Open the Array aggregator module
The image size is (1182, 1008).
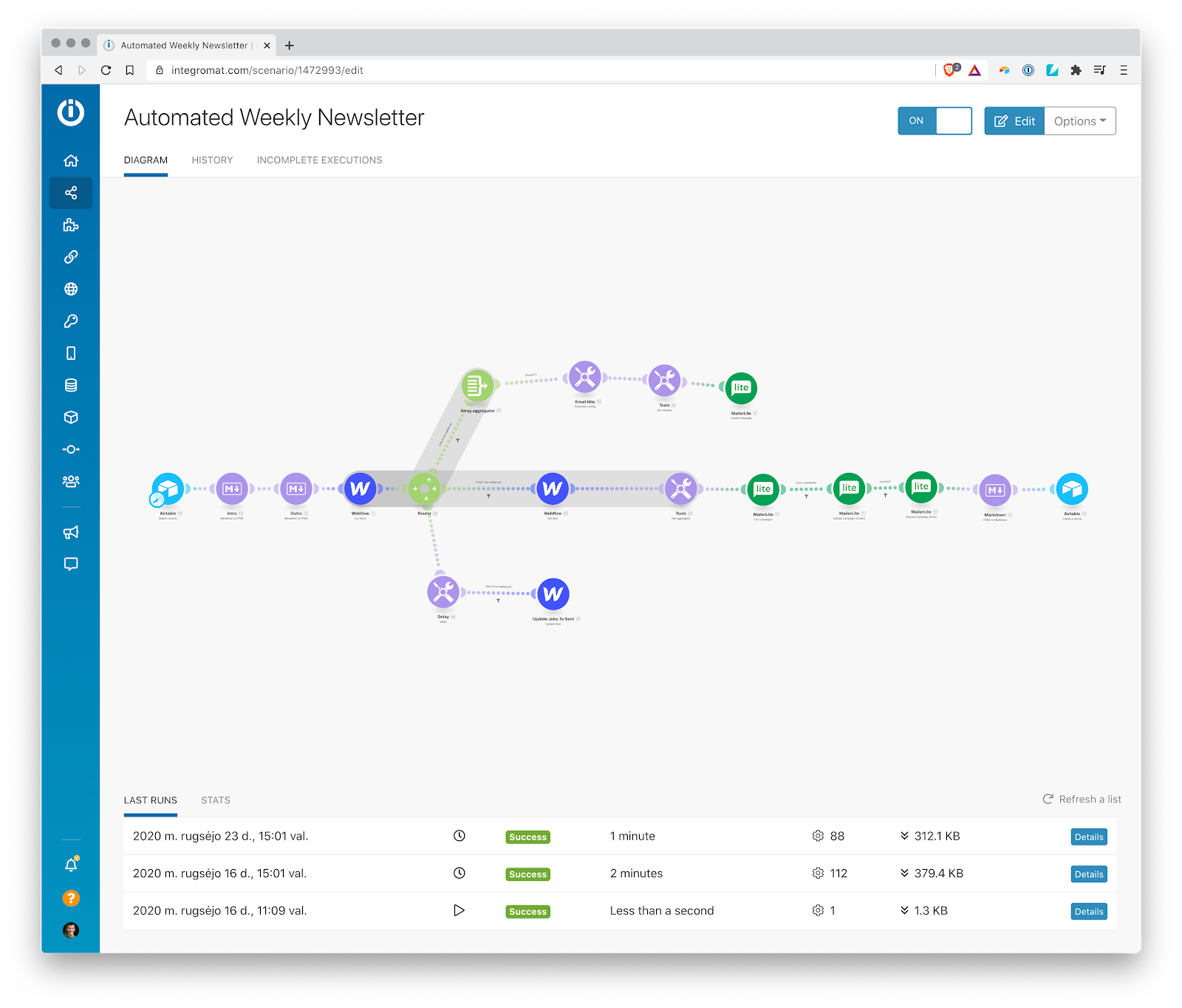(x=477, y=385)
